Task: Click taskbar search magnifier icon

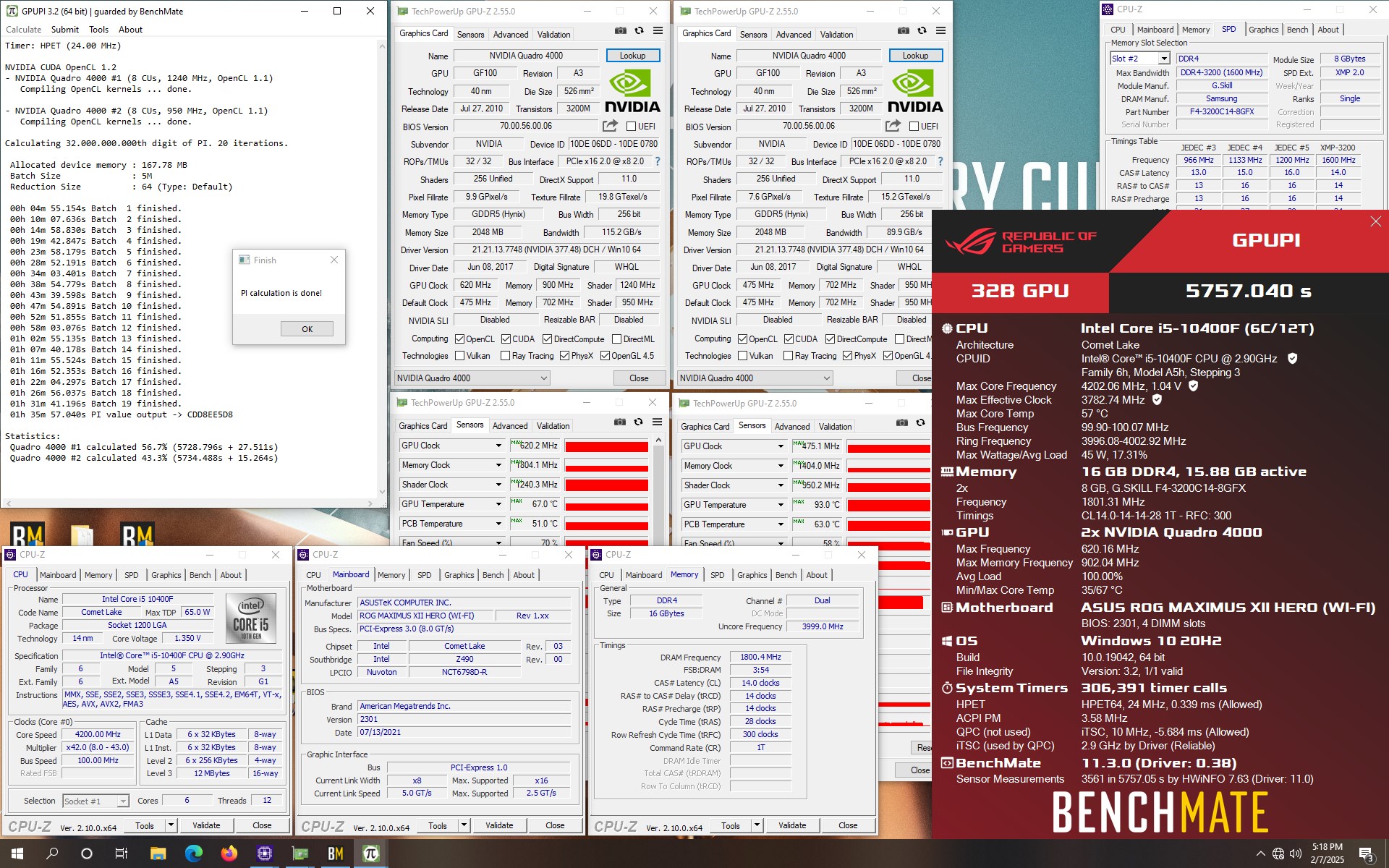Action: click(x=52, y=854)
